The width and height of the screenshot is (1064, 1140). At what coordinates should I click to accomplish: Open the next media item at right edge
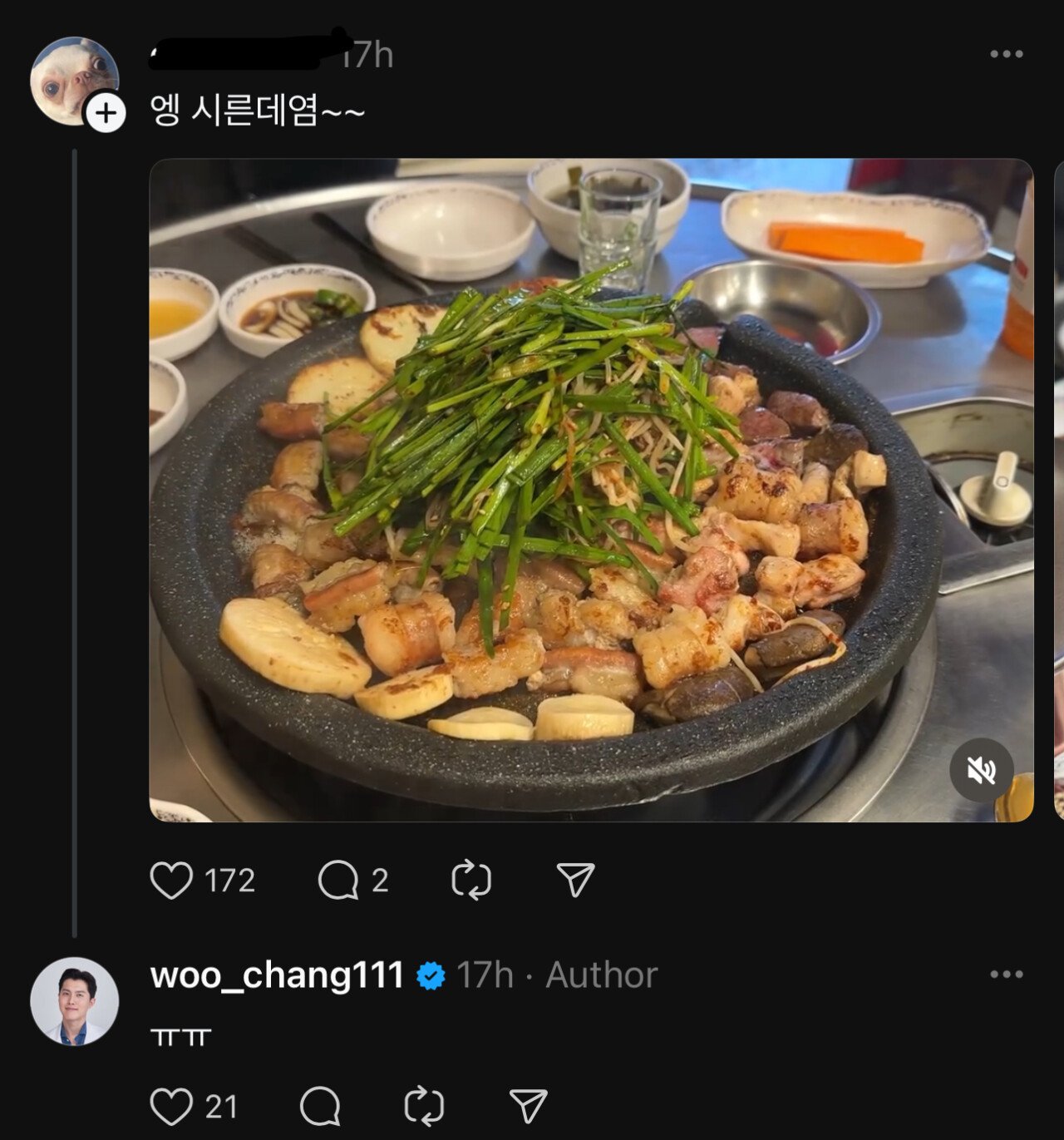pos(1057,491)
